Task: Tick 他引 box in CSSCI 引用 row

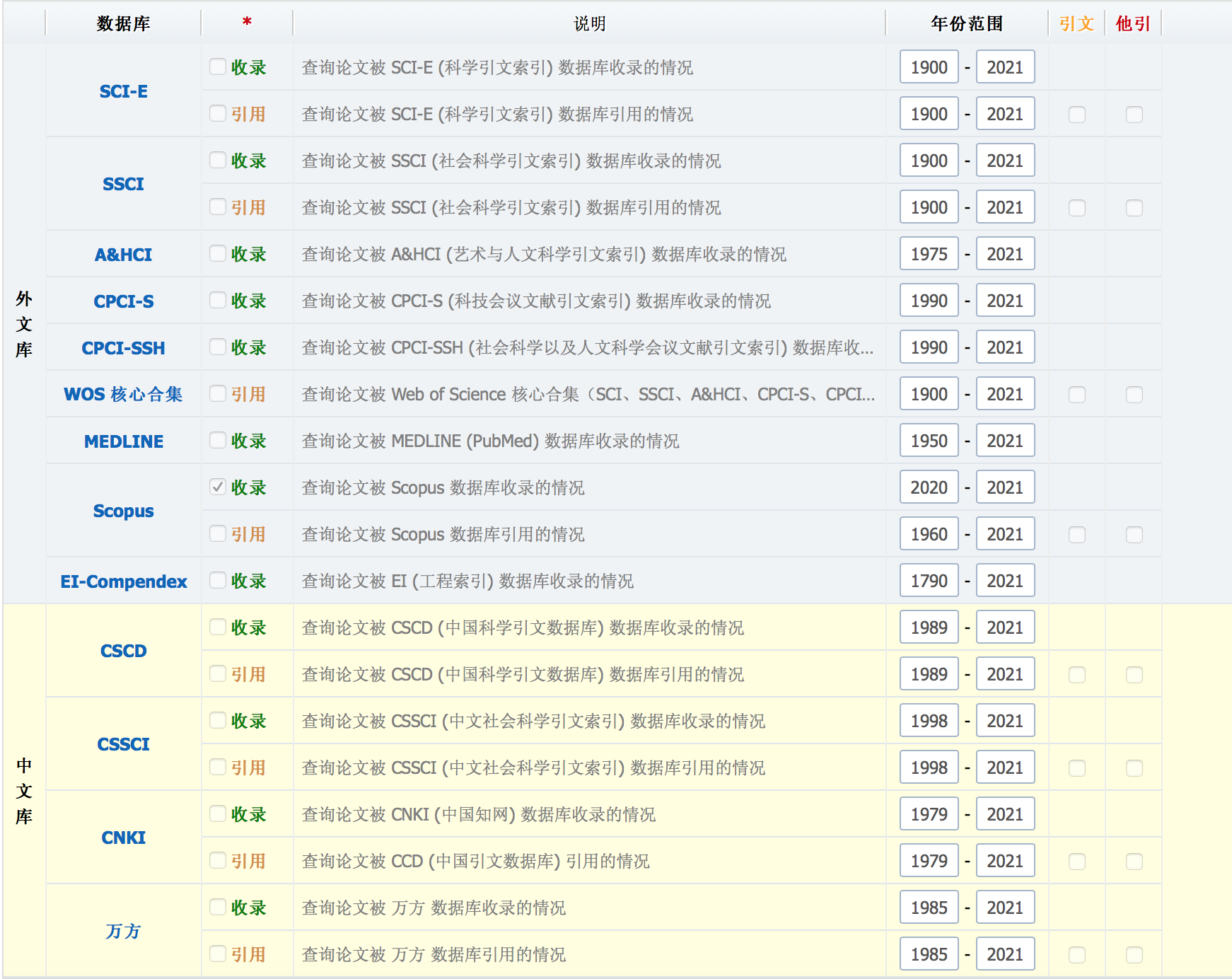Action: [x=1134, y=768]
